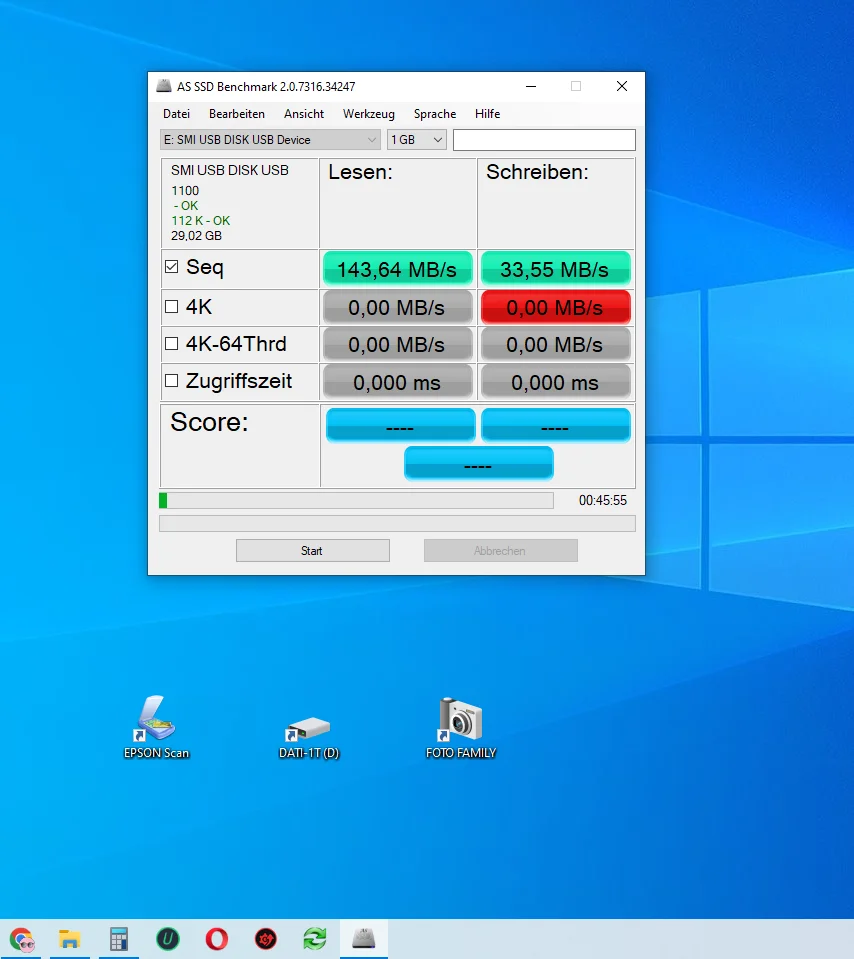Click the empty text field beside 1 GB
The image size is (854, 959).
(x=544, y=139)
